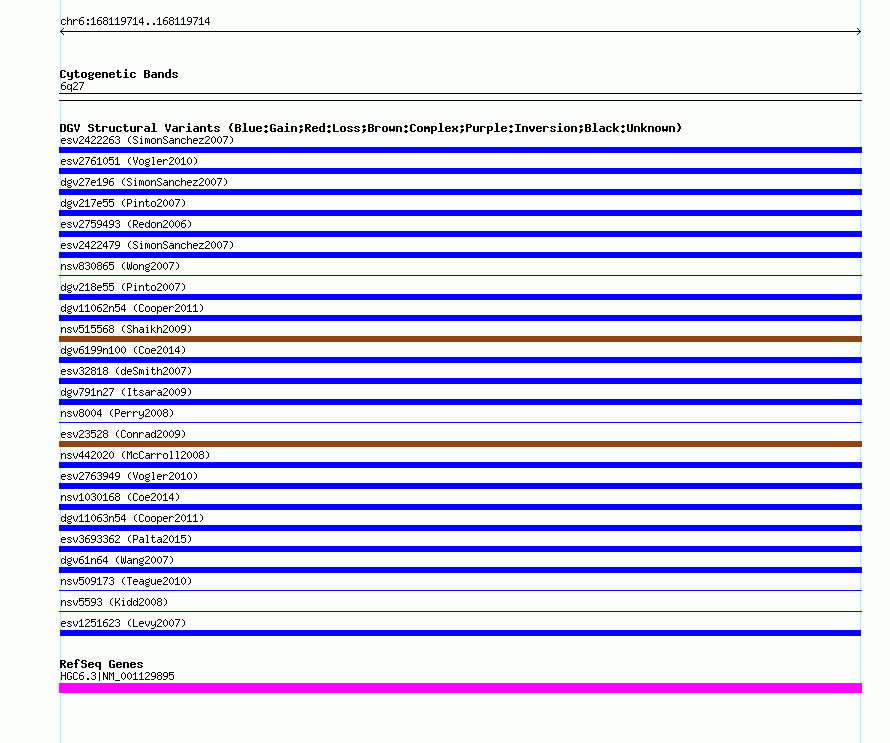890x743 pixels.
Task: Select the Cytogenetic Bands track heading
Action: click(119, 74)
